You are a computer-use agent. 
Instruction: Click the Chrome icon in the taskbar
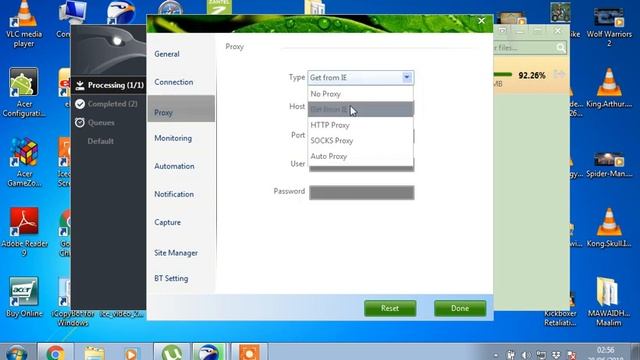(x=55, y=352)
